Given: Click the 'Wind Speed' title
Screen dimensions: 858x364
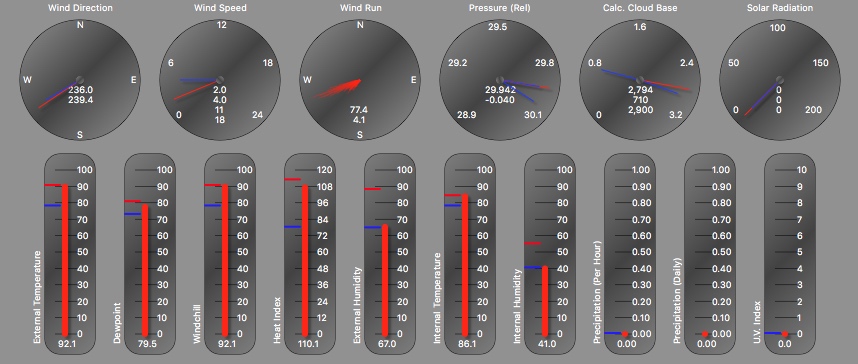Looking at the screenshot, I should coord(220,8).
